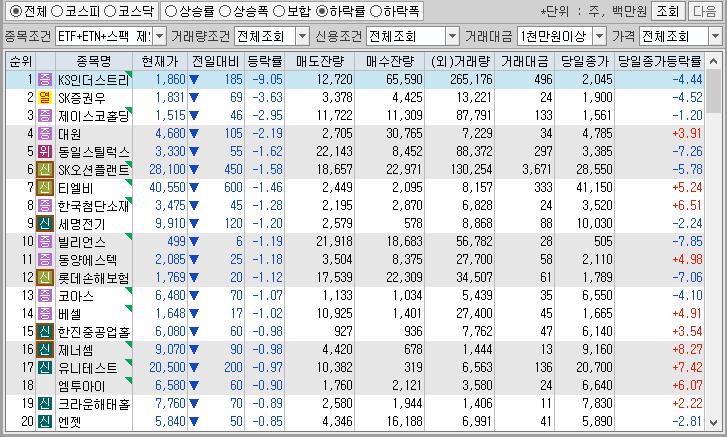Viewport: 727px width, 437px height.
Task: Sort by 매도잔량 column header
Action: (319, 61)
